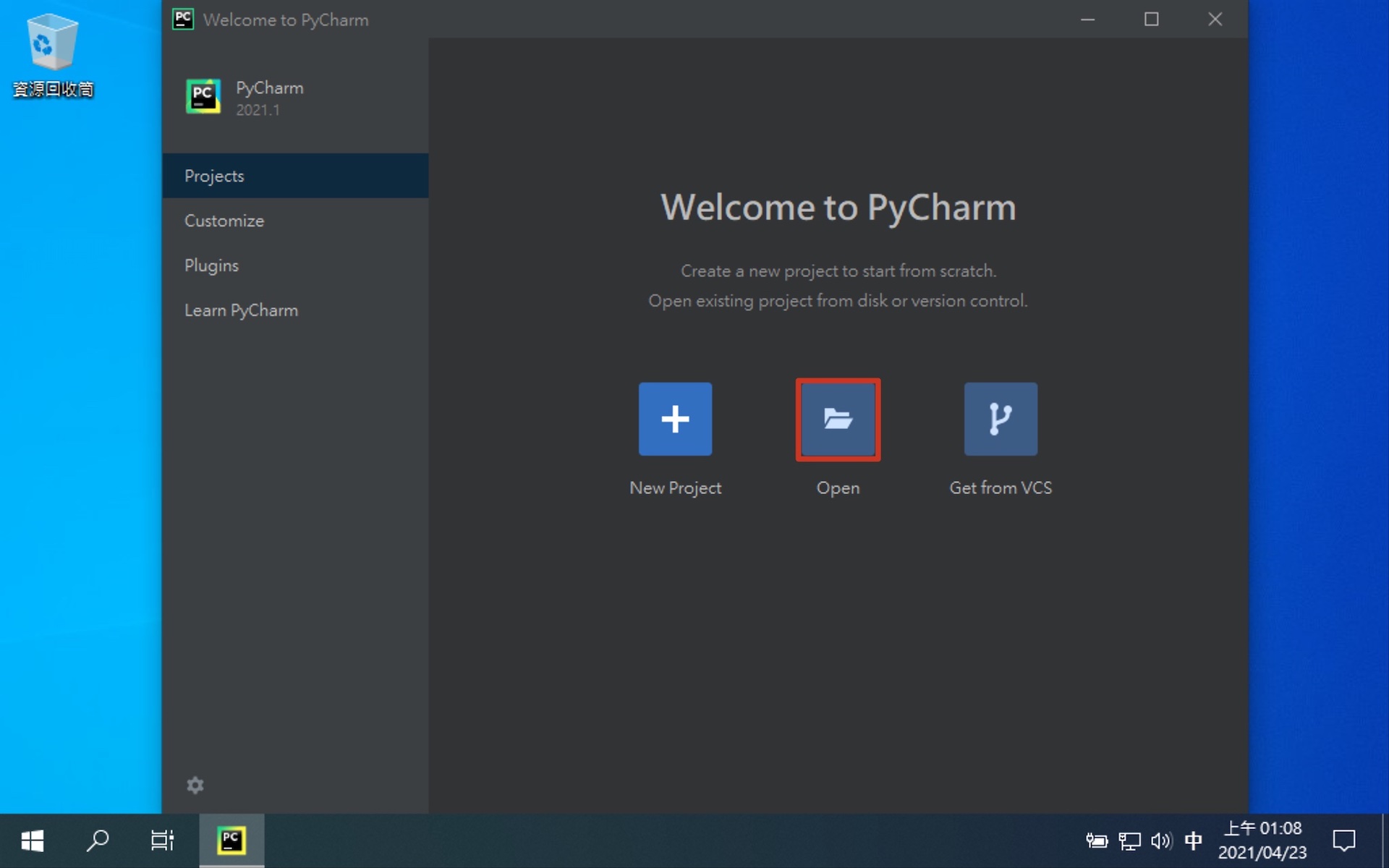Click the network tray icon

click(x=1129, y=841)
